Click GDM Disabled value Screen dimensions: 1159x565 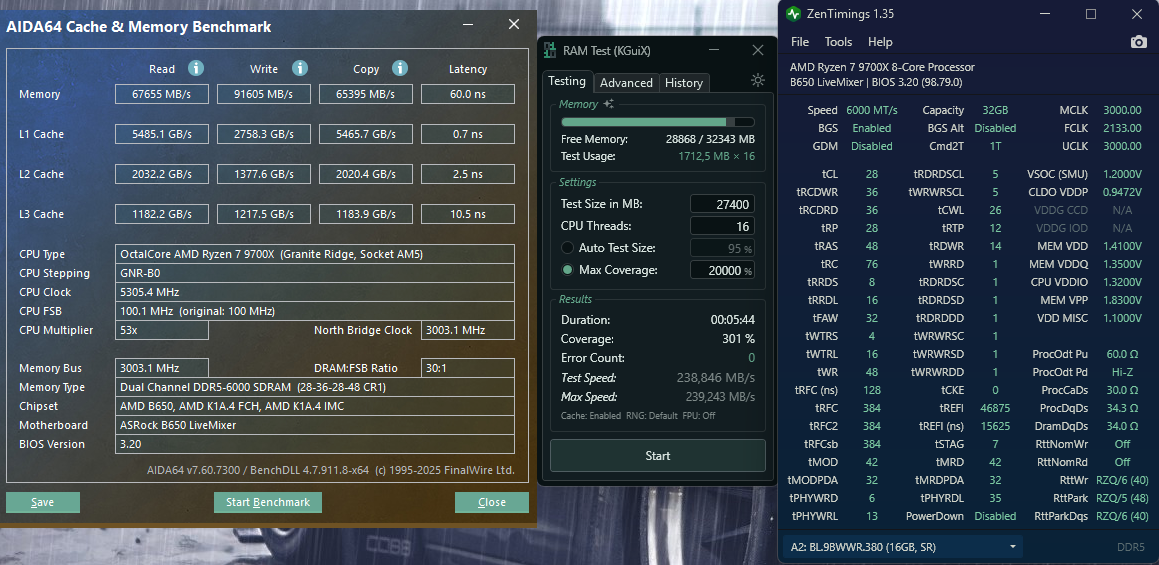(871, 146)
